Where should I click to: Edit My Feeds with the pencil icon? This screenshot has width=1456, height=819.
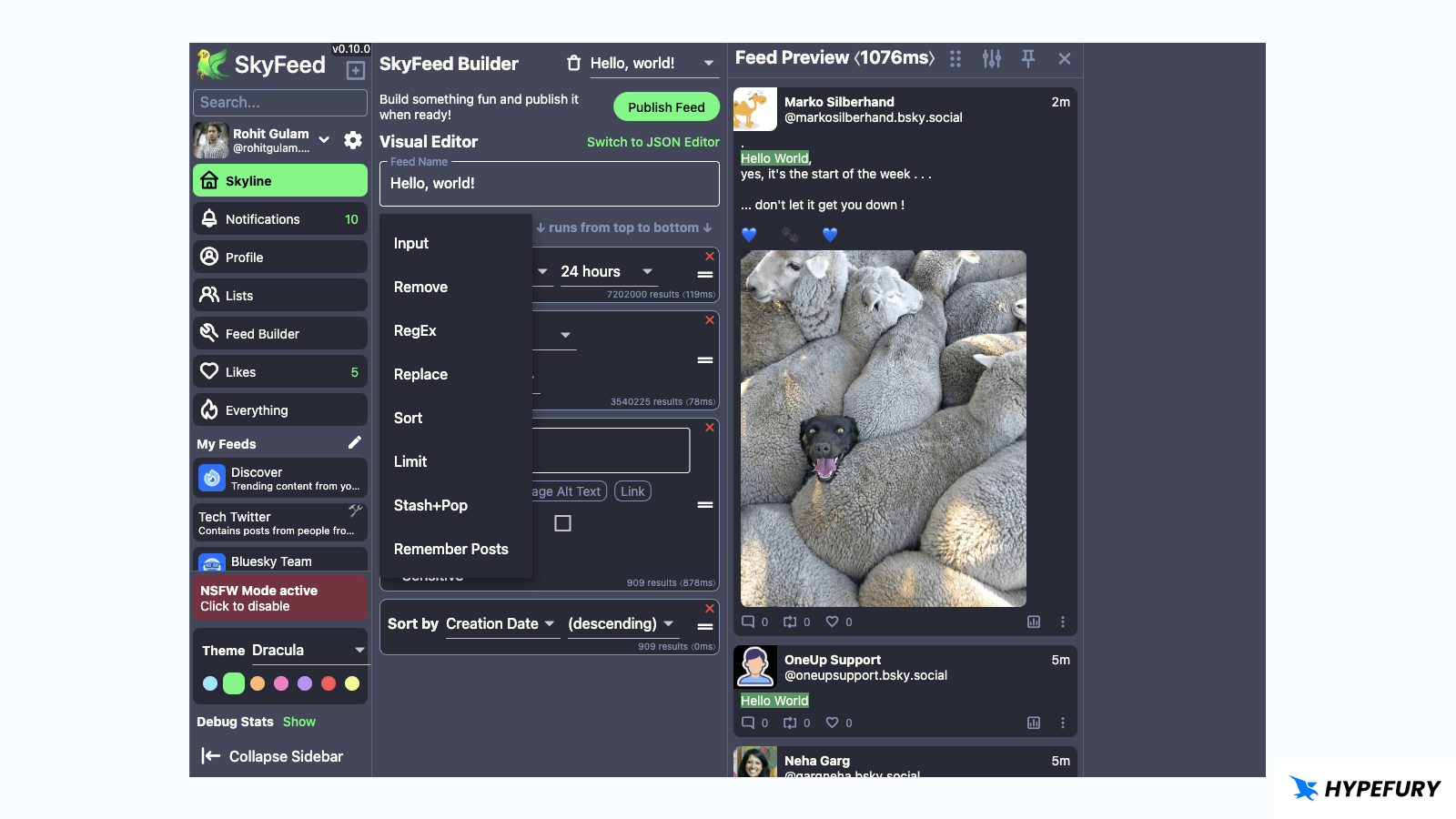click(355, 442)
